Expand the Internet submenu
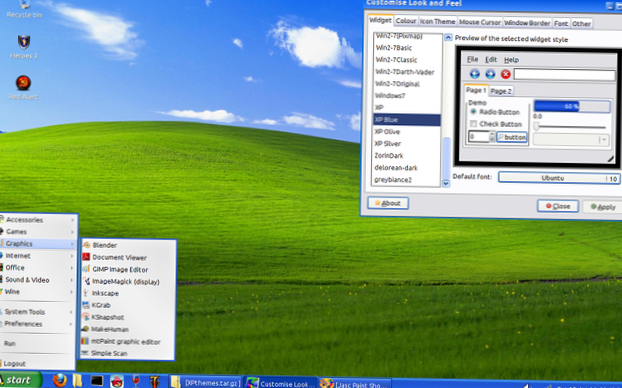 pyautogui.click(x=38, y=255)
